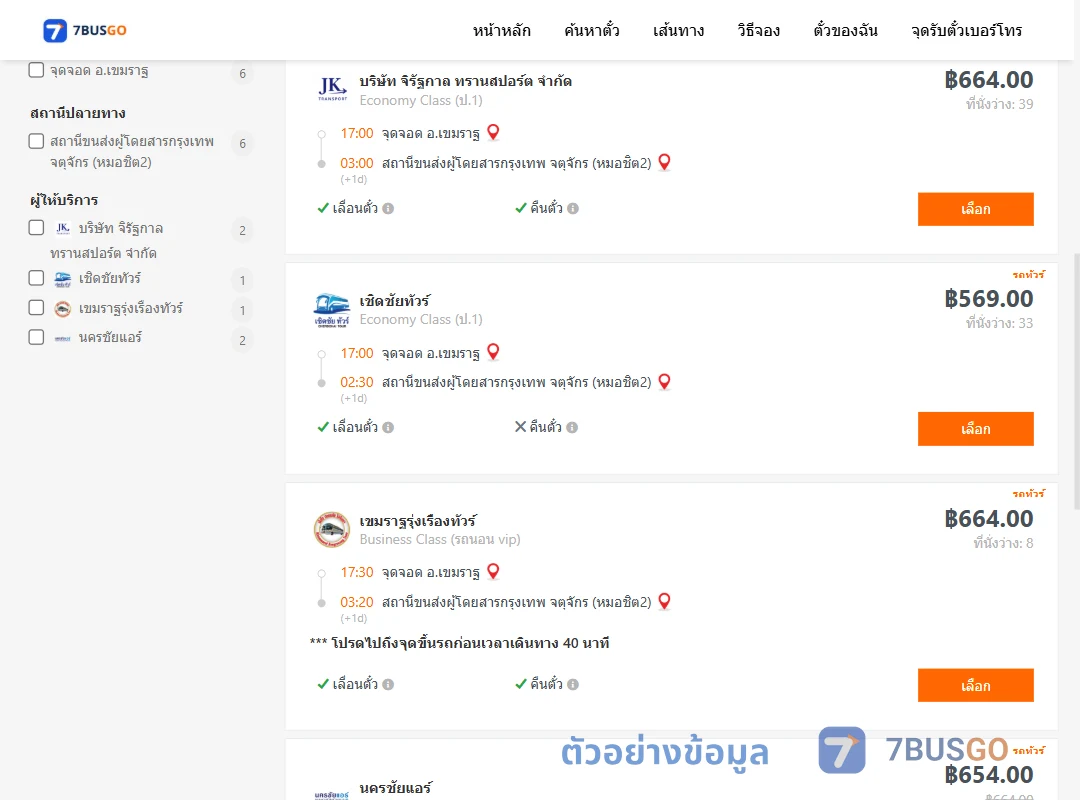1080x800 pixels.
Task: Show เลื่อนตั๋ว info icon for เชิดชัยทัวร์ trip
Action: pyautogui.click(x=388, y=428)
